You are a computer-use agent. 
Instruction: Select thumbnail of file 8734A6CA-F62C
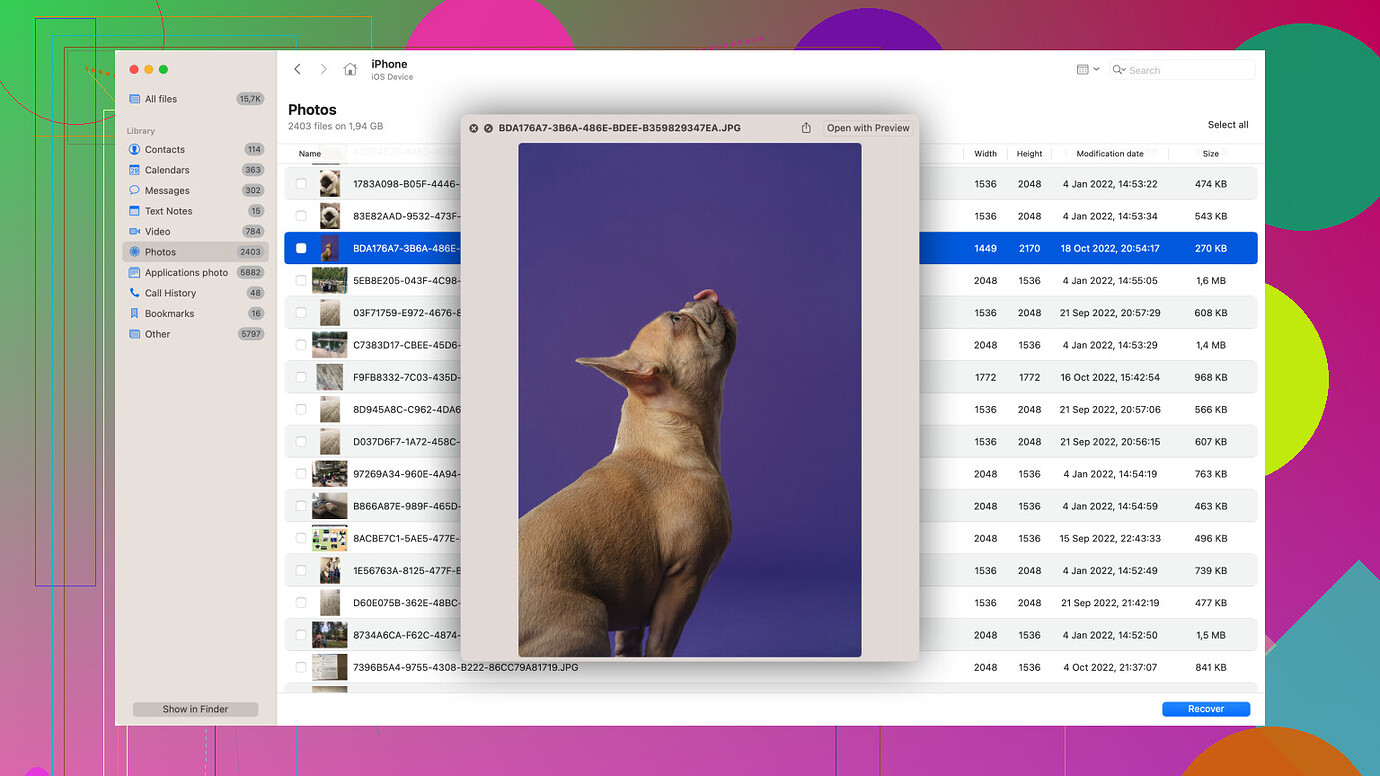[x=330, y=635]
